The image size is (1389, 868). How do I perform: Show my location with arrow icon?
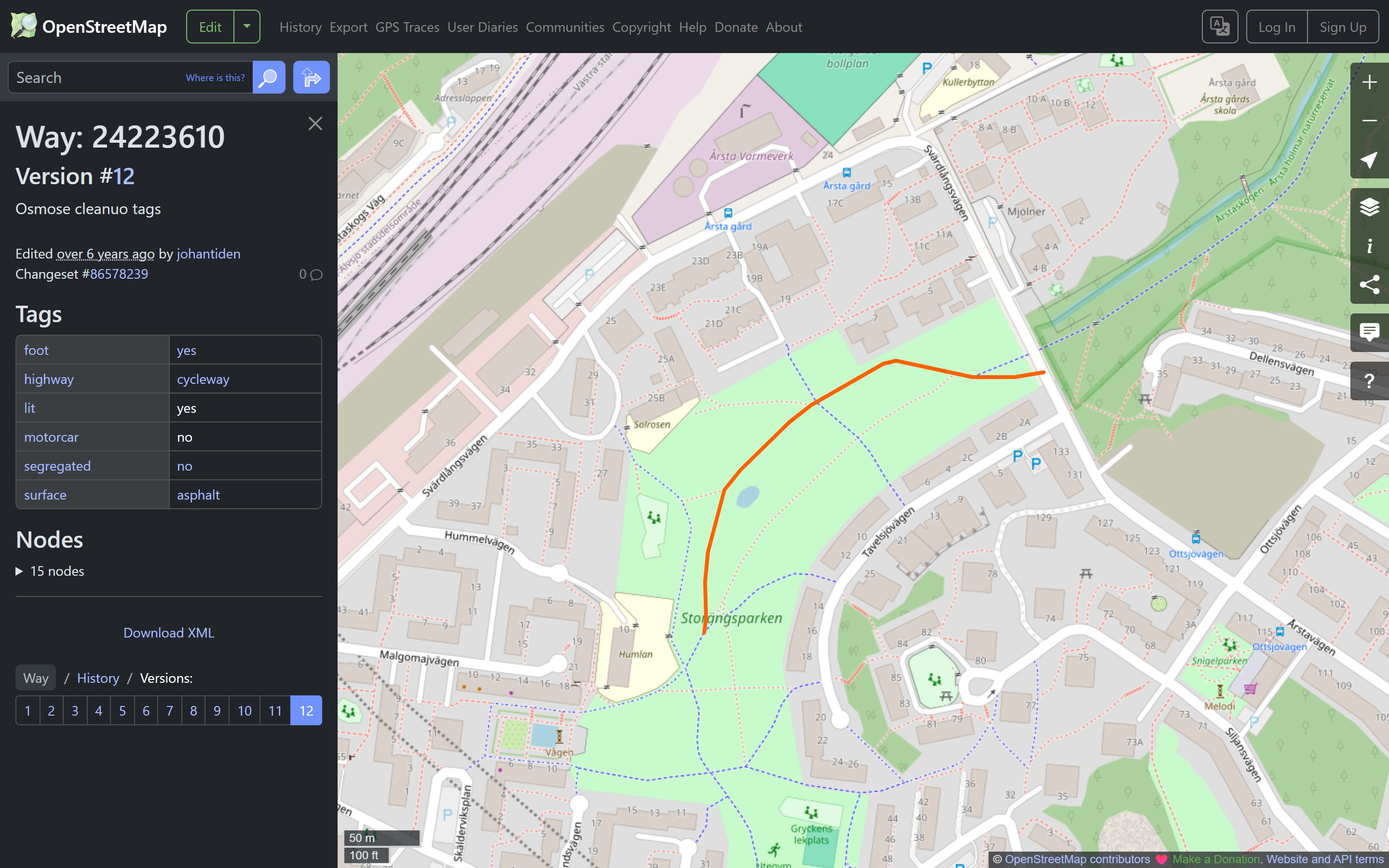1370,159
